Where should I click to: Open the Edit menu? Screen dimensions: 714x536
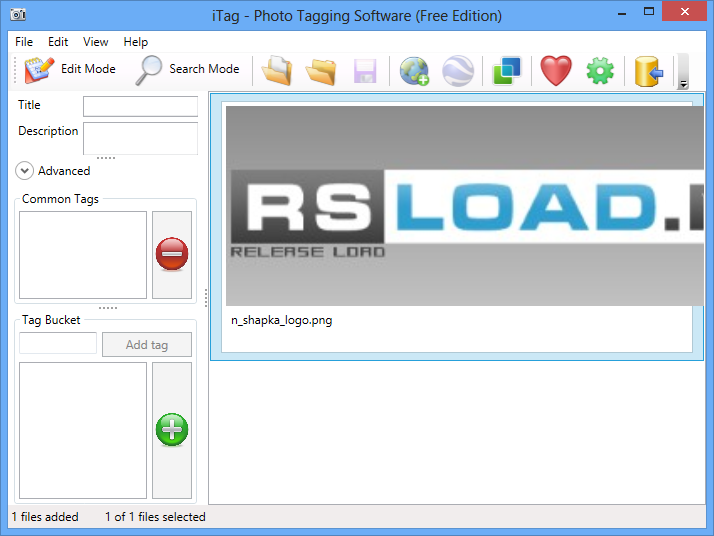[58, 42]
